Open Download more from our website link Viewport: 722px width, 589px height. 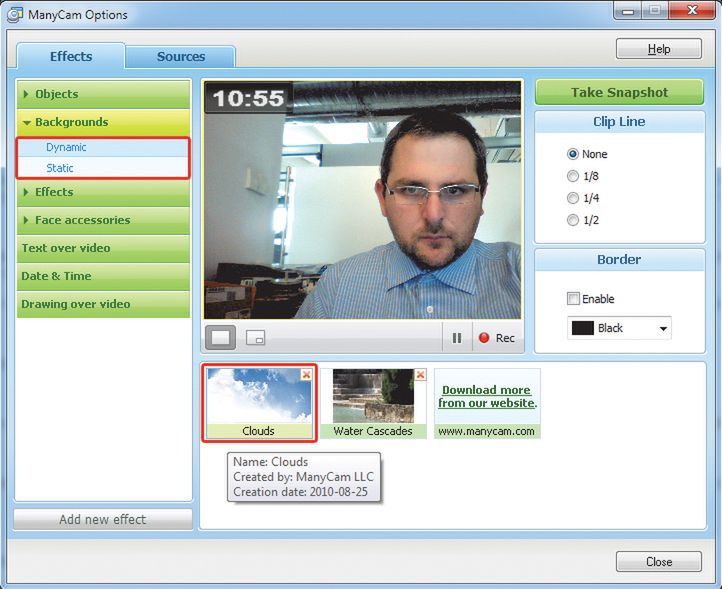487,397
